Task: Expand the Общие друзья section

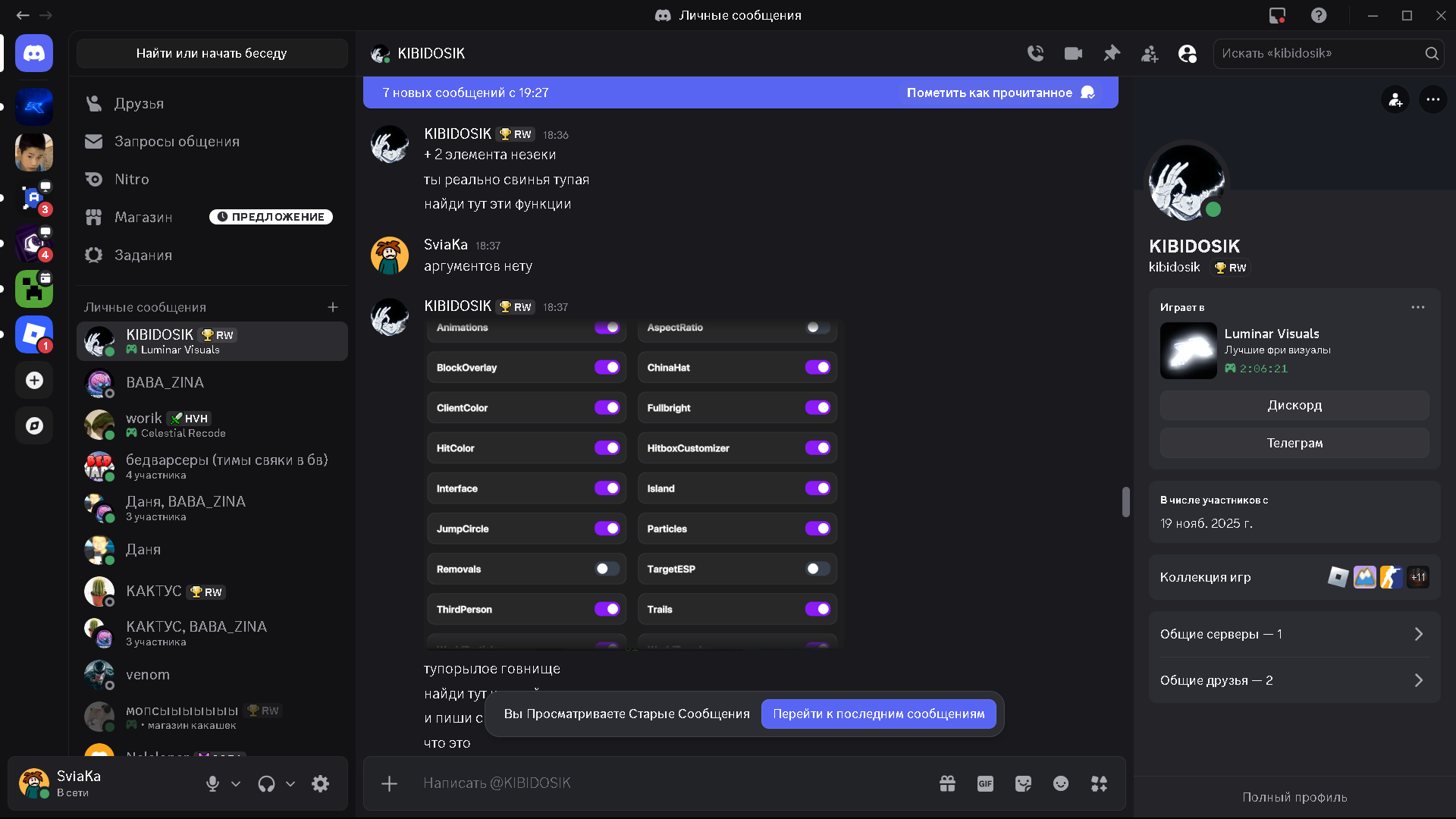Action: pyautogui.click(x=1294, y=680)
